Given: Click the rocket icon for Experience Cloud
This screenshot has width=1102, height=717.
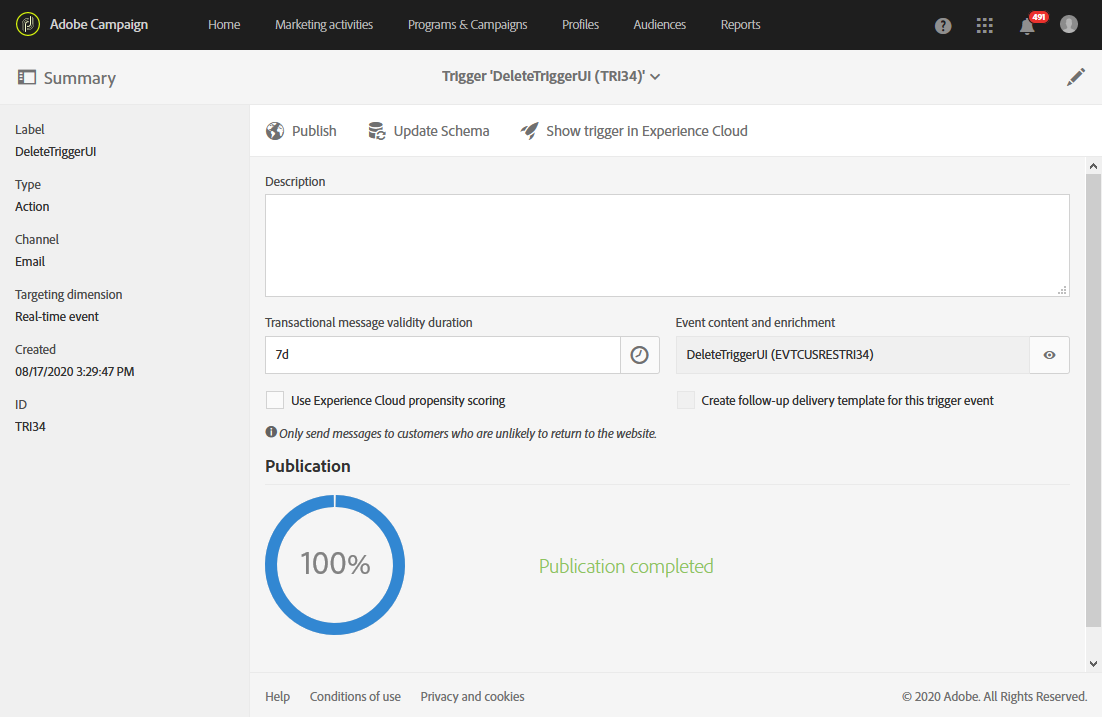Looking at the screenshot, I should (529, 131).
